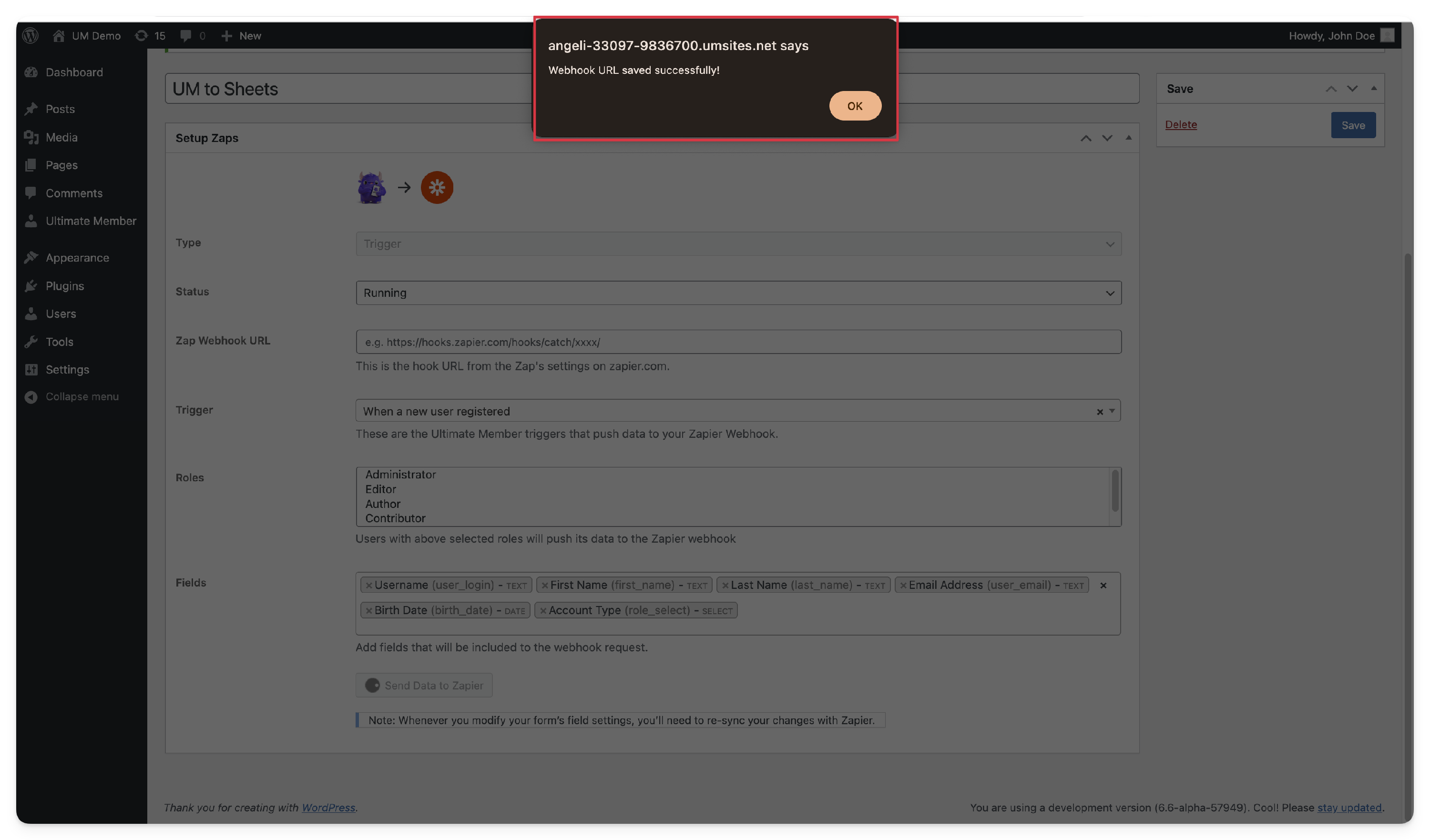Viewport: 1430px width, 840px height.
Task: Open the stay updated link
Action: (1349, 808)
